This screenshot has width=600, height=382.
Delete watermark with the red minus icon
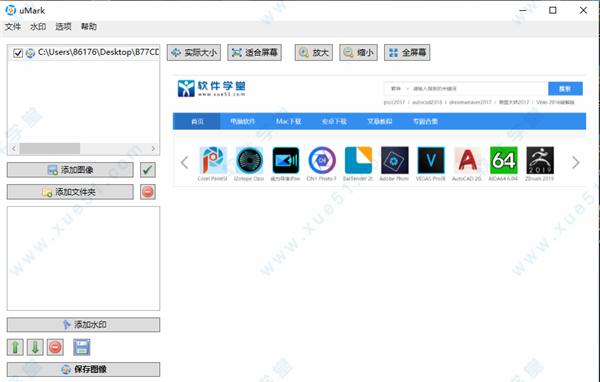[x=55, y=347]
